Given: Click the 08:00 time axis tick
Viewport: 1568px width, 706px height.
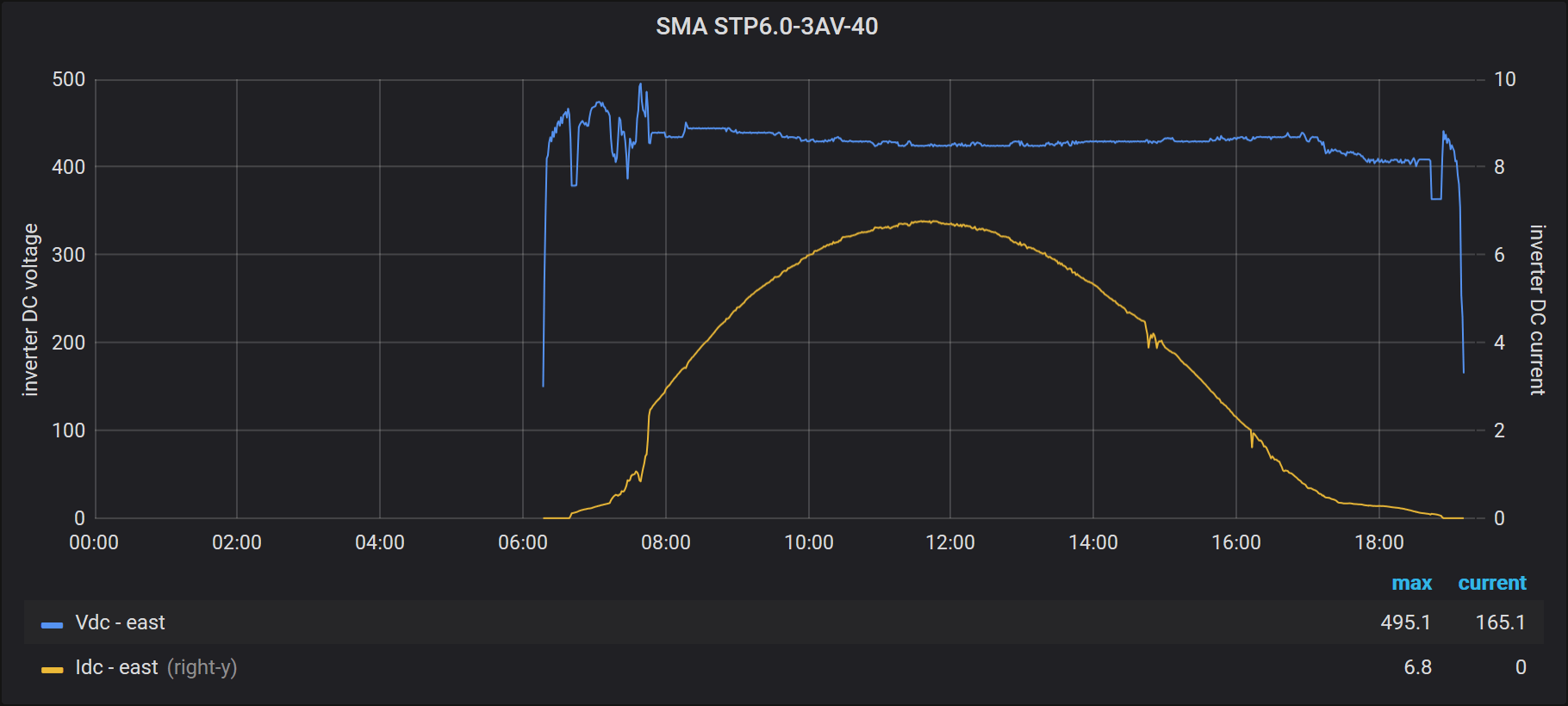Looking at the screenshot, I should (x=666, y=542).
